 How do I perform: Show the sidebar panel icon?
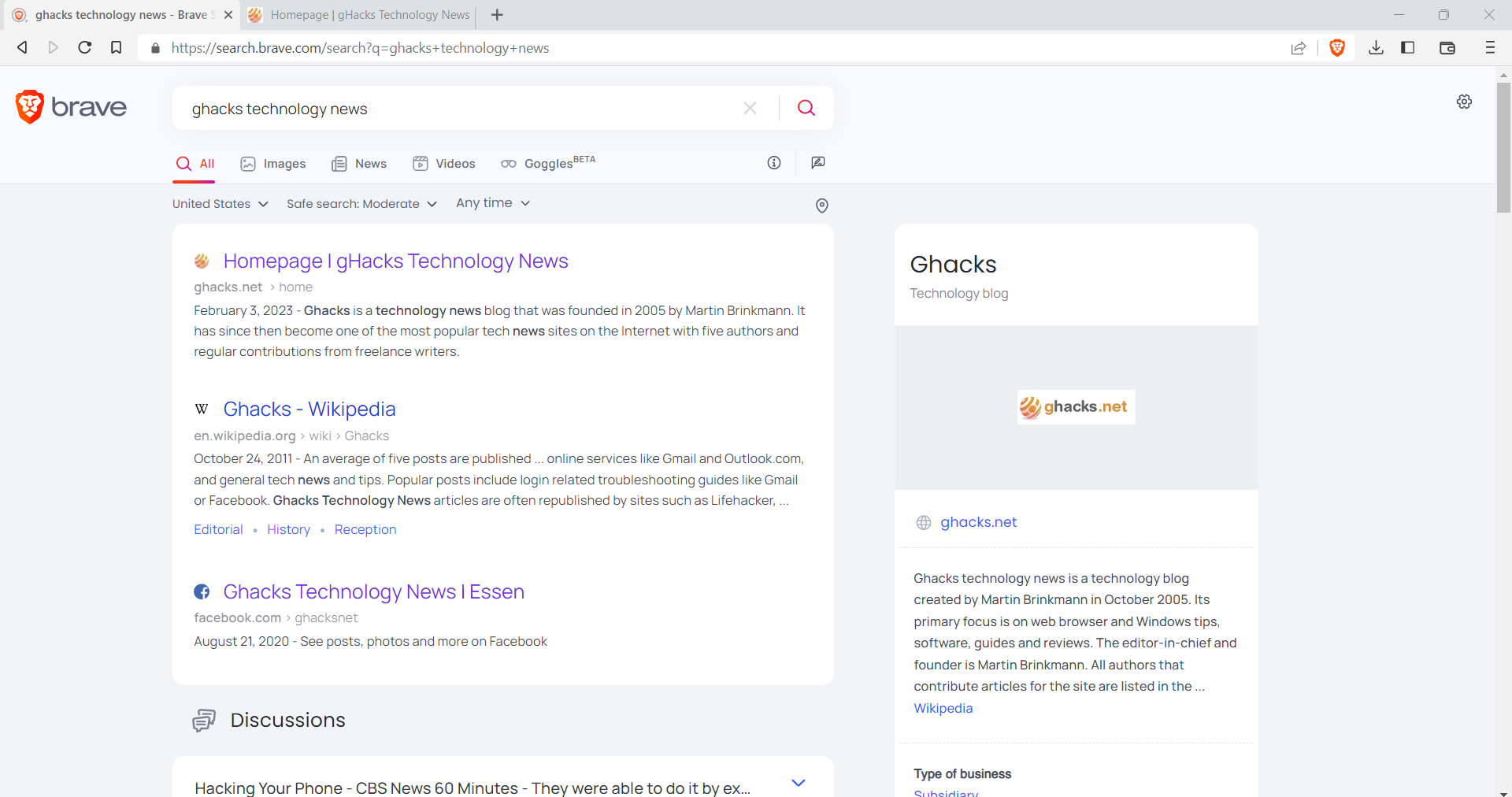click(1408, 48)
